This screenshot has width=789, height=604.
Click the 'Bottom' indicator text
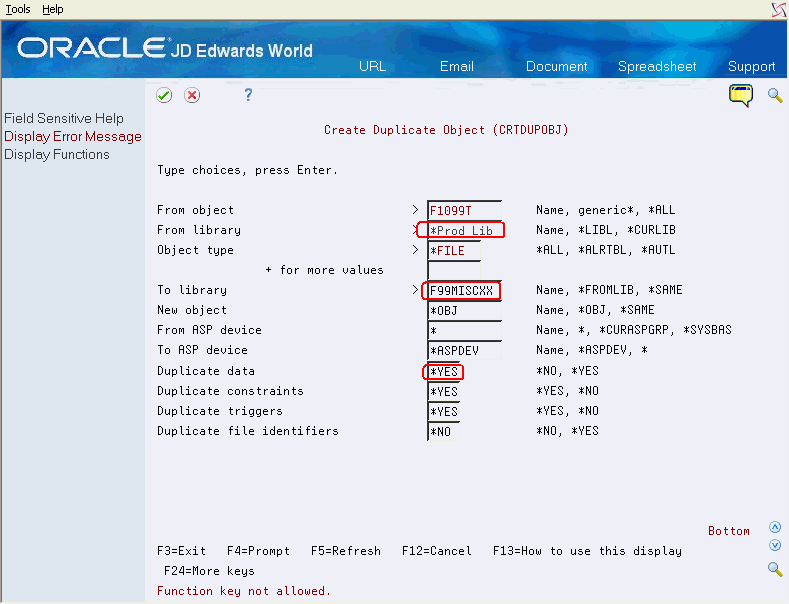(x=729, y=531)
